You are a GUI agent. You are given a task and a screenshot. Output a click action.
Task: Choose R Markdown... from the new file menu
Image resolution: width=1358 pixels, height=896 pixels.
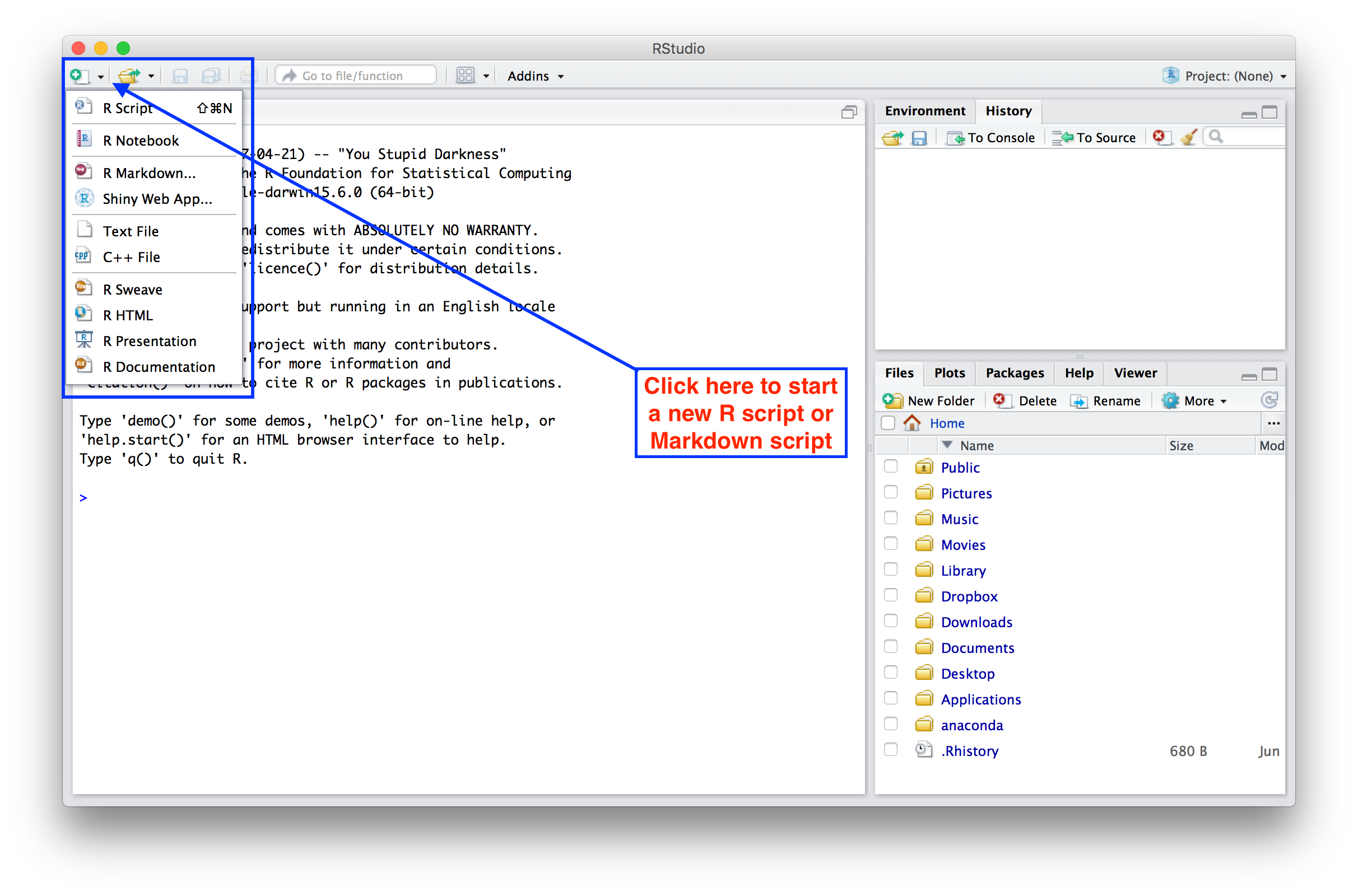(x=148, y=172)
